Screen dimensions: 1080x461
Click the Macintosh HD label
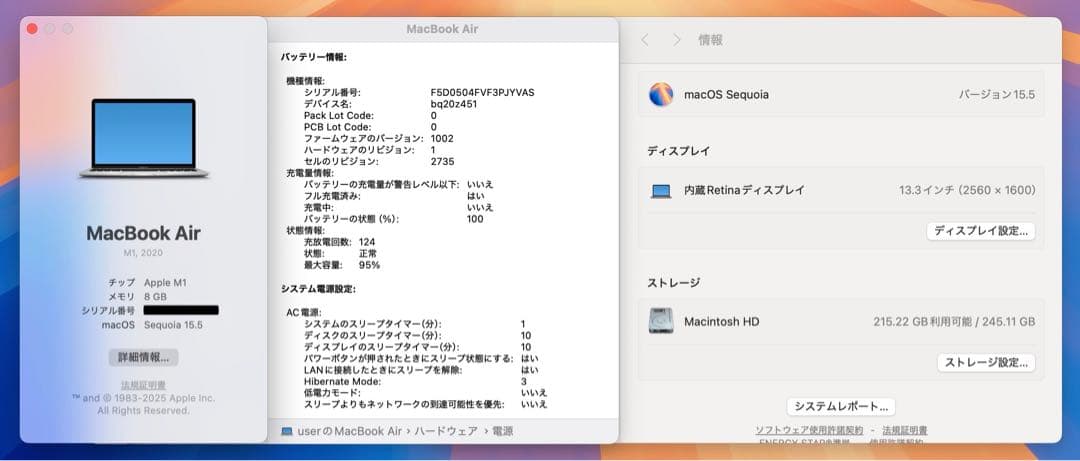tap(722, 321)
